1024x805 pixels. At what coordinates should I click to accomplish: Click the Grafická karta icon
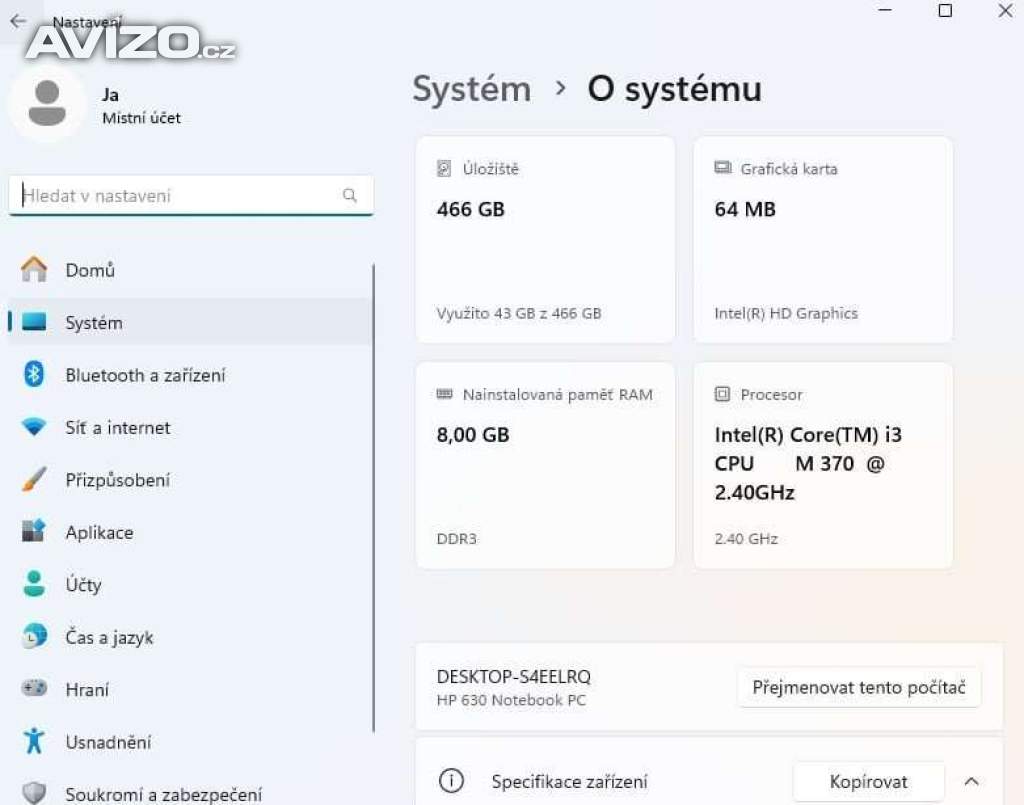coord(722,168)
